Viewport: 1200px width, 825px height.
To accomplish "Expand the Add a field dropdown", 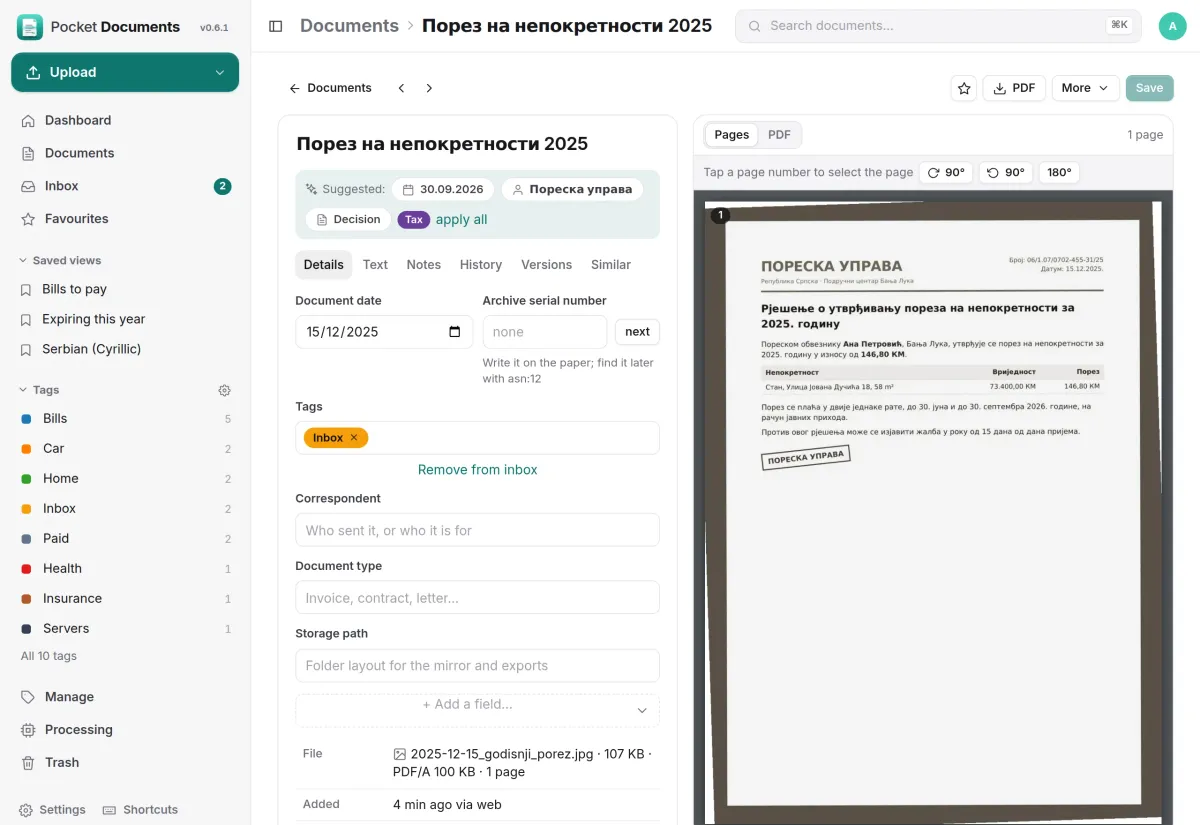I will pyautogui.click(x=477, y=710).
